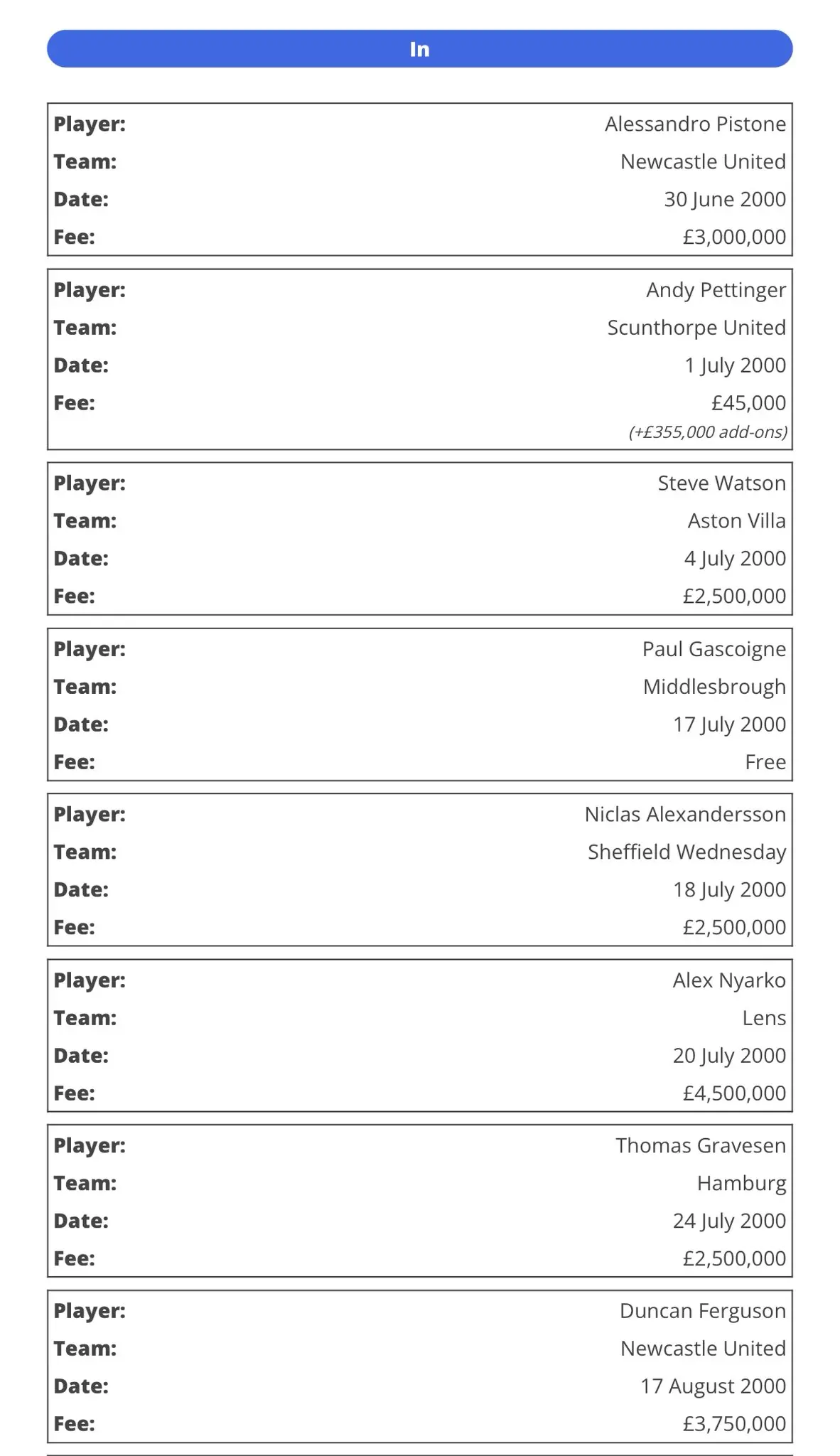The height and width of the screenshot is (1456, 840).
Task: Click Middlesbrough team name
Action: pos(714,686)
